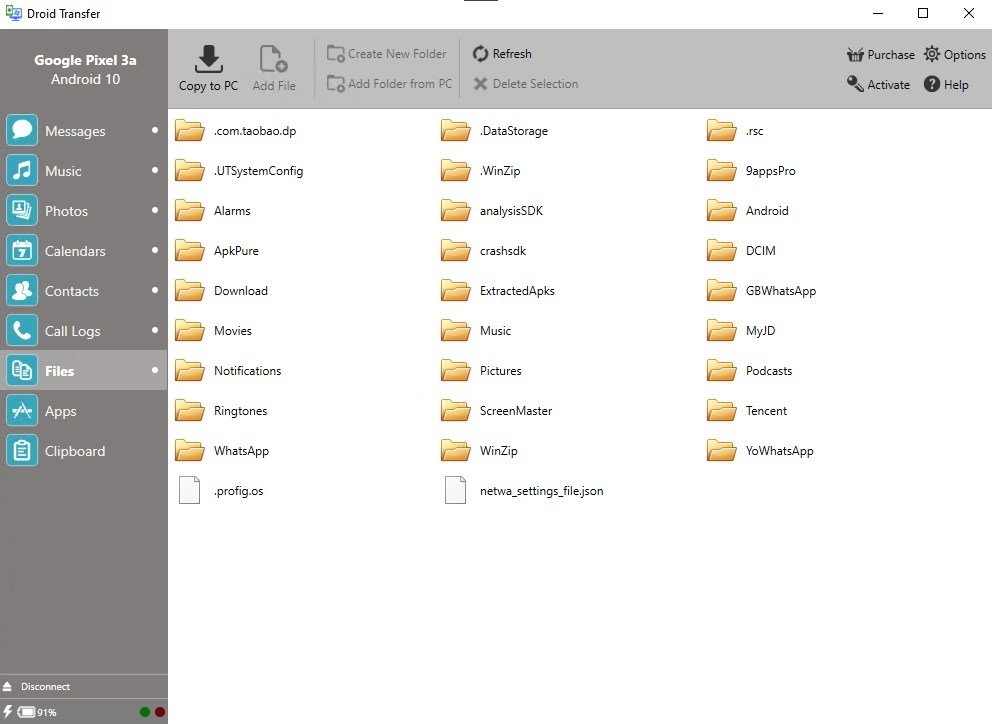Select the YoWhatsApp folder
Image resolution: width=992 pixels, height=724 pixels.
(x=760, y=451)
